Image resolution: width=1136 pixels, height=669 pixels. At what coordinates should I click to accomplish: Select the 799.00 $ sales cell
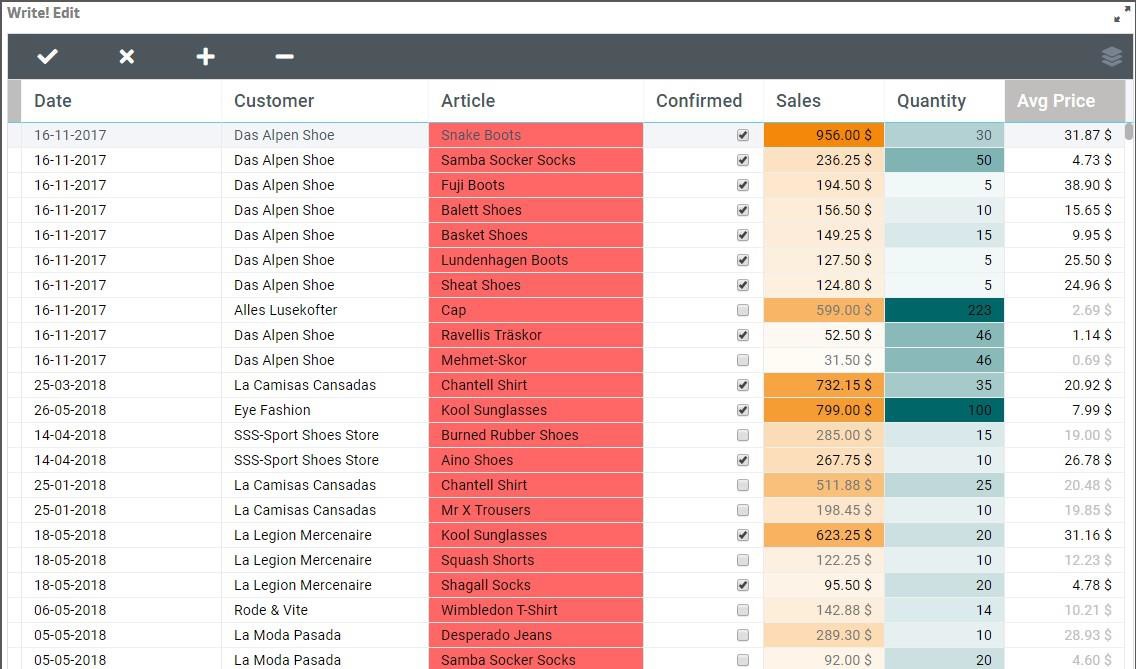coord(824,410)
